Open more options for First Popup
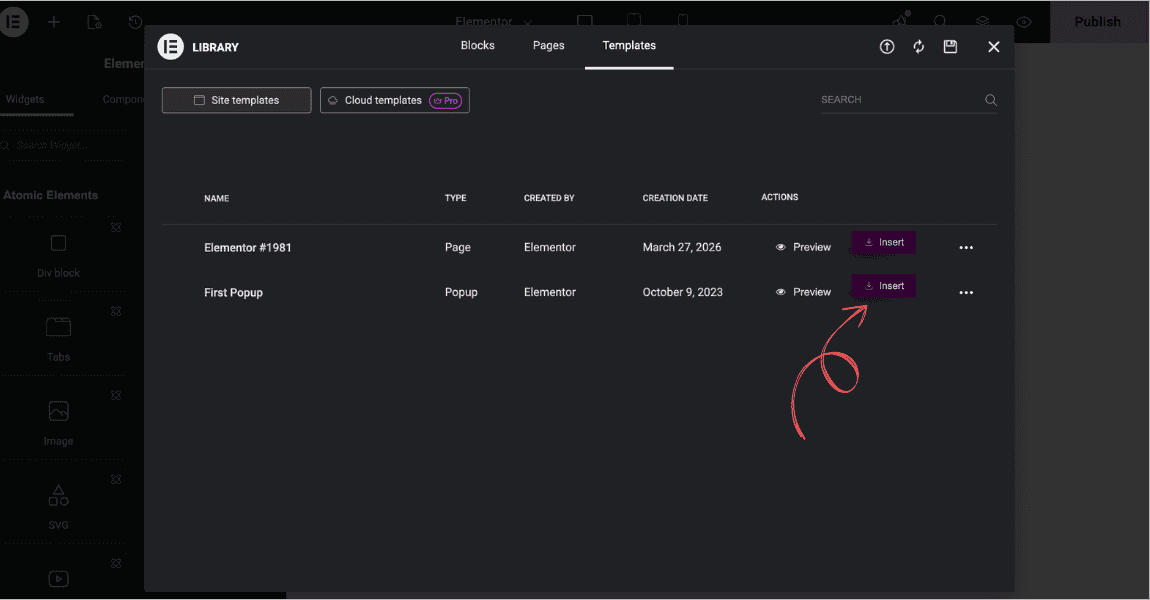The width and height of the screenshot is (1150, 600). (966, 293)
